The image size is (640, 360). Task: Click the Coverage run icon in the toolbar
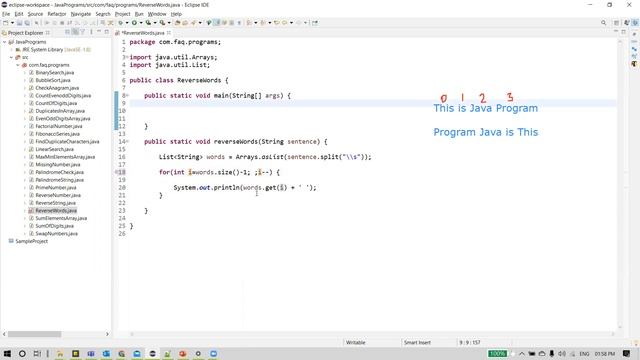[x=148, y=23]
